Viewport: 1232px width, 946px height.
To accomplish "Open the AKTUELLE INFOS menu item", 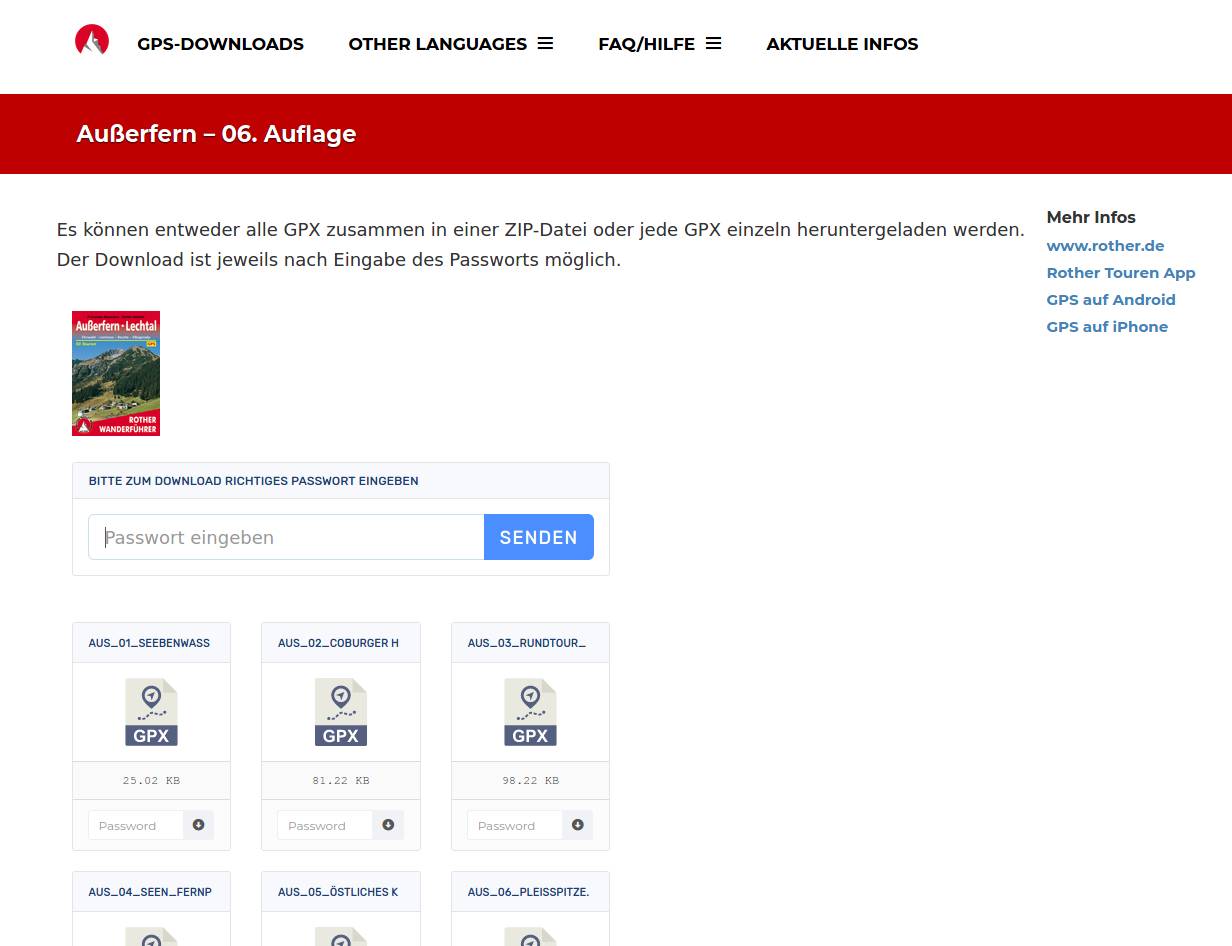I will pos(842,44).
